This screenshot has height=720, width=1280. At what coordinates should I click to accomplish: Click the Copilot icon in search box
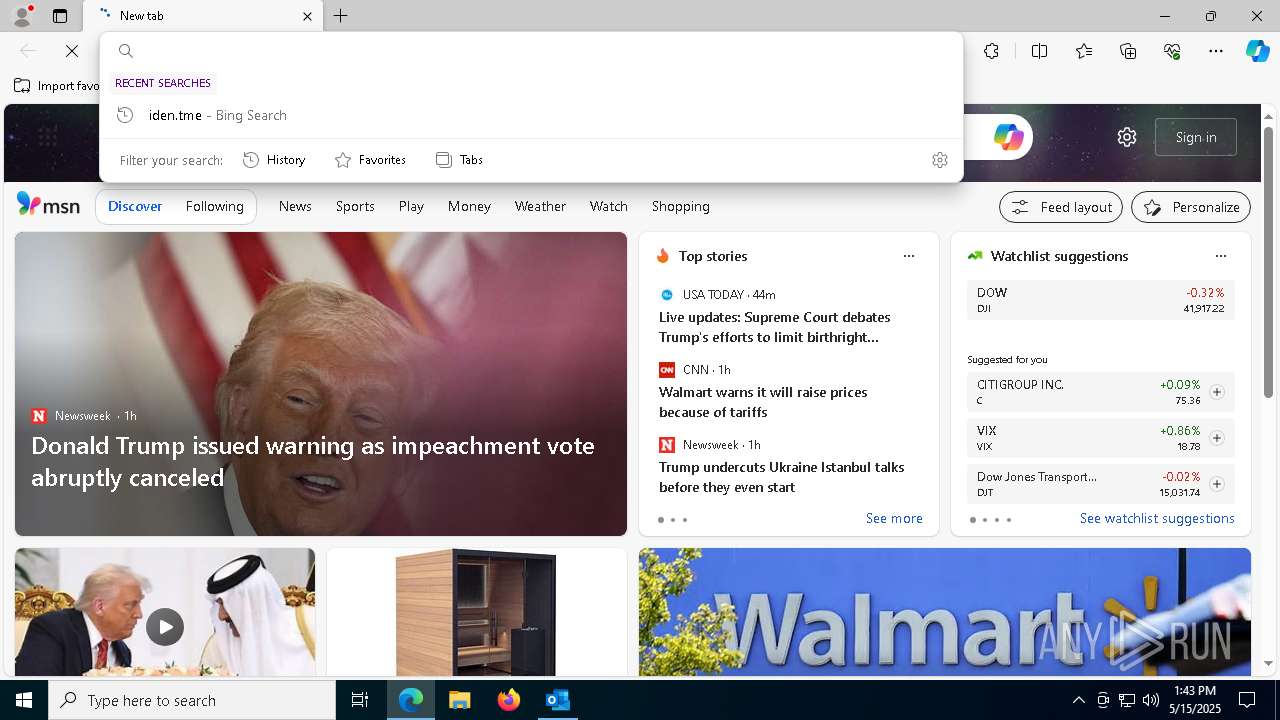[1008, 137]
